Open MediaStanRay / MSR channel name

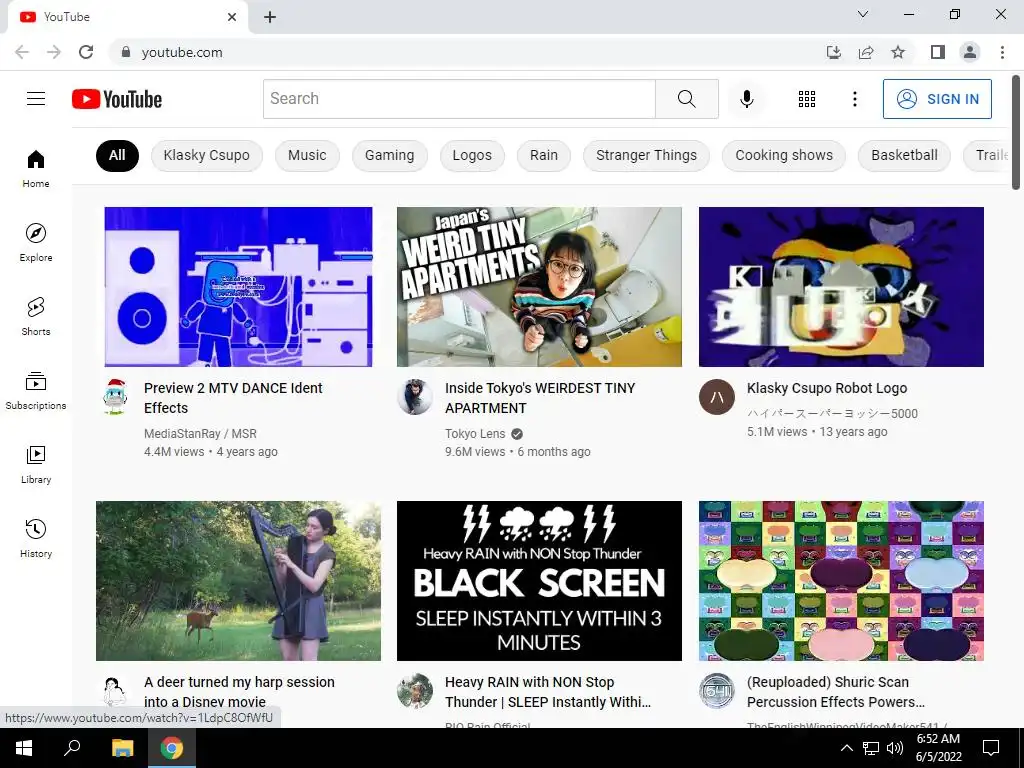(200, 434)
